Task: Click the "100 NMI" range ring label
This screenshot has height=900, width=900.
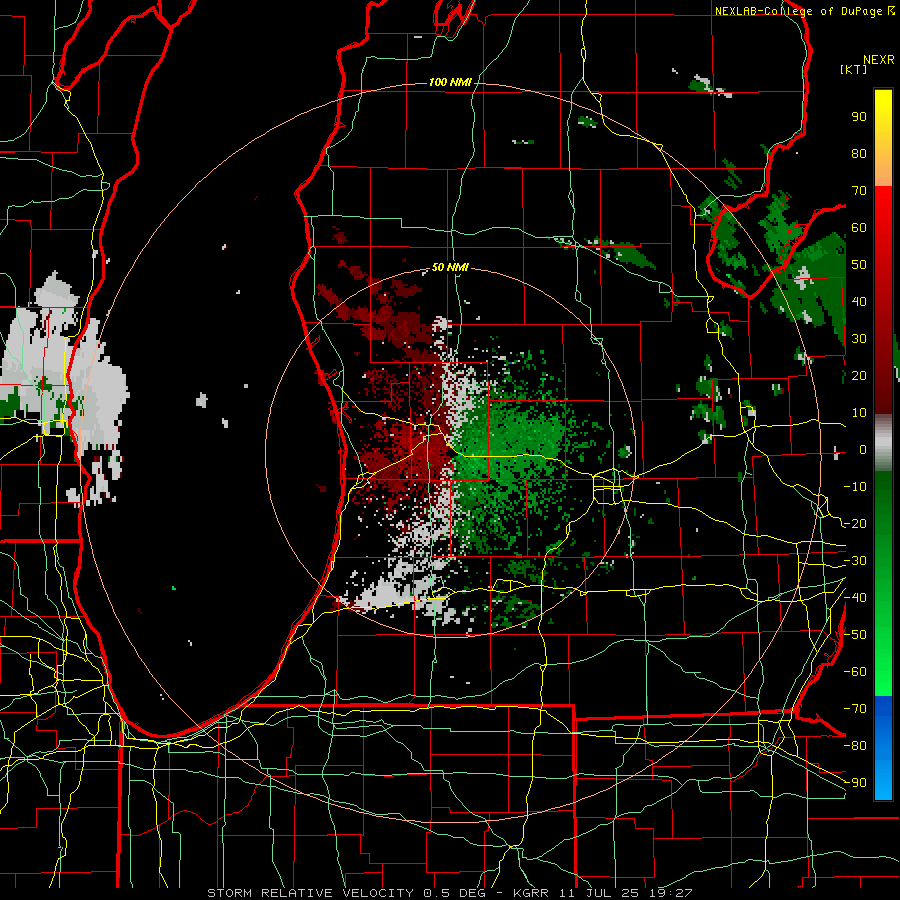Action: 450,82
